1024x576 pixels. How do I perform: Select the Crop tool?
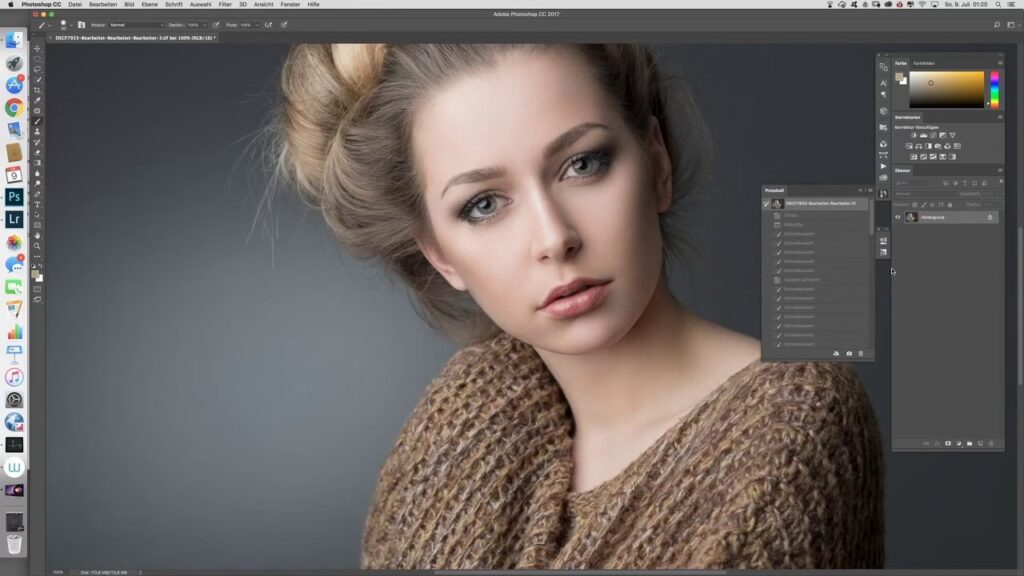(x=38, y=90)
